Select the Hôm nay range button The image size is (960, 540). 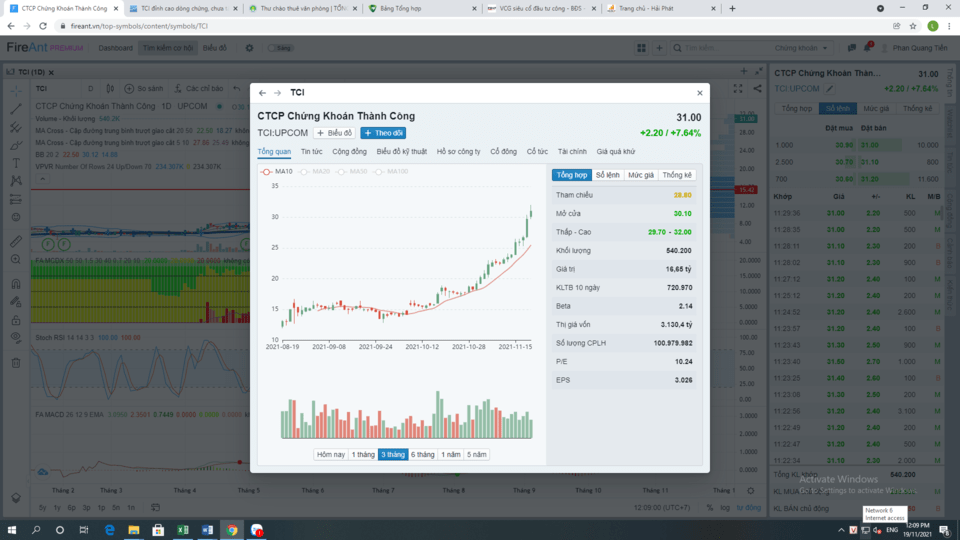coord(331,454)
